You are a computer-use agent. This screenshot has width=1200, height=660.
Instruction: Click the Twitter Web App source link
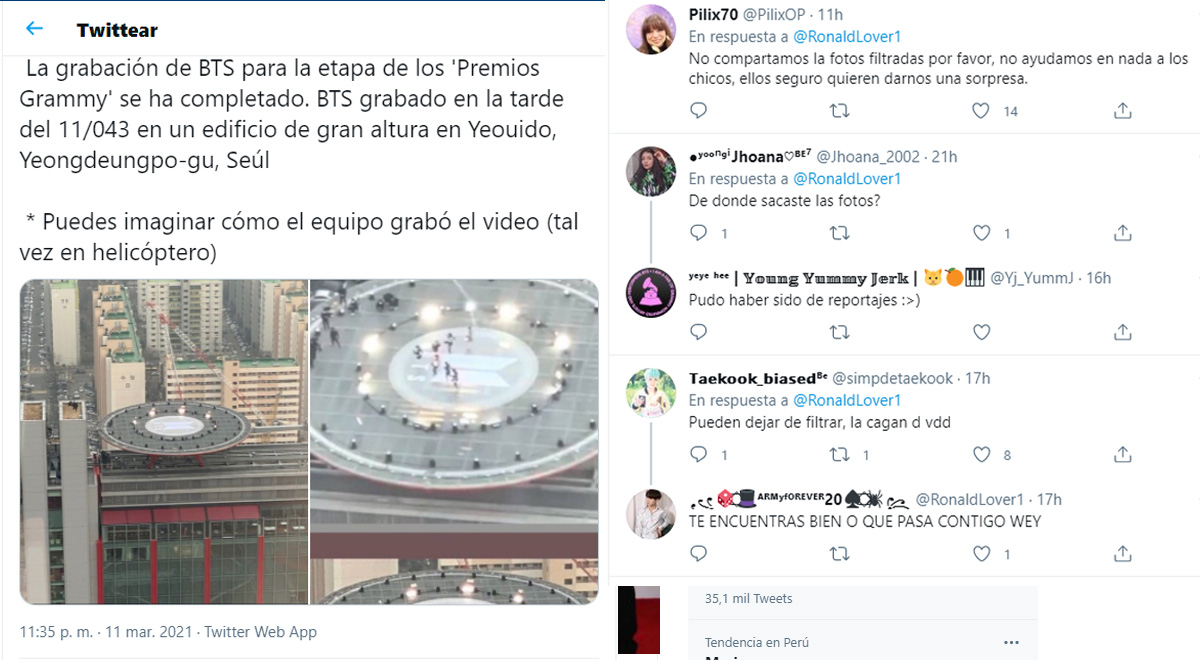click(x=261, y=632)
